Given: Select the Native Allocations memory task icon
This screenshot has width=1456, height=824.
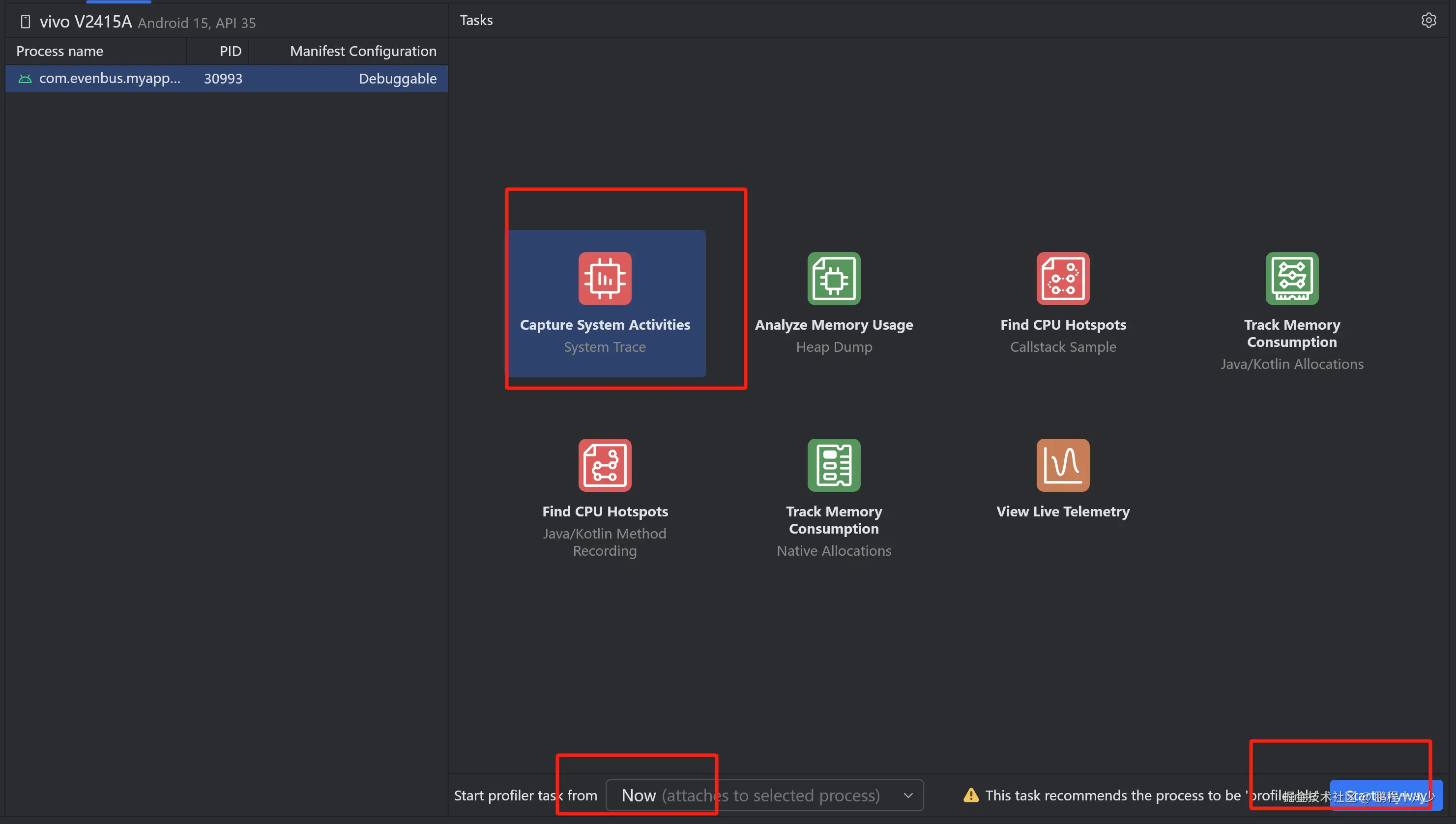Looking at the screenshot, I should click(x=833, y=465).
